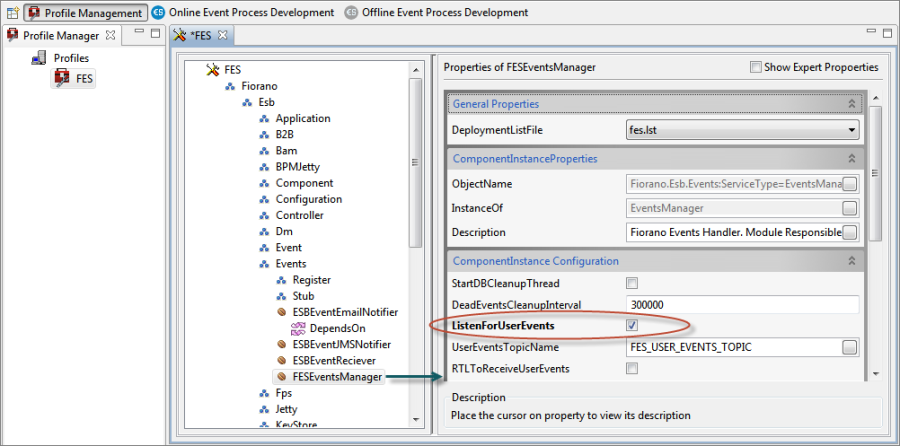Click the ObjectName field's browse button
The height and width of the screenshot is (446, 900).
[x=850, y=184]
